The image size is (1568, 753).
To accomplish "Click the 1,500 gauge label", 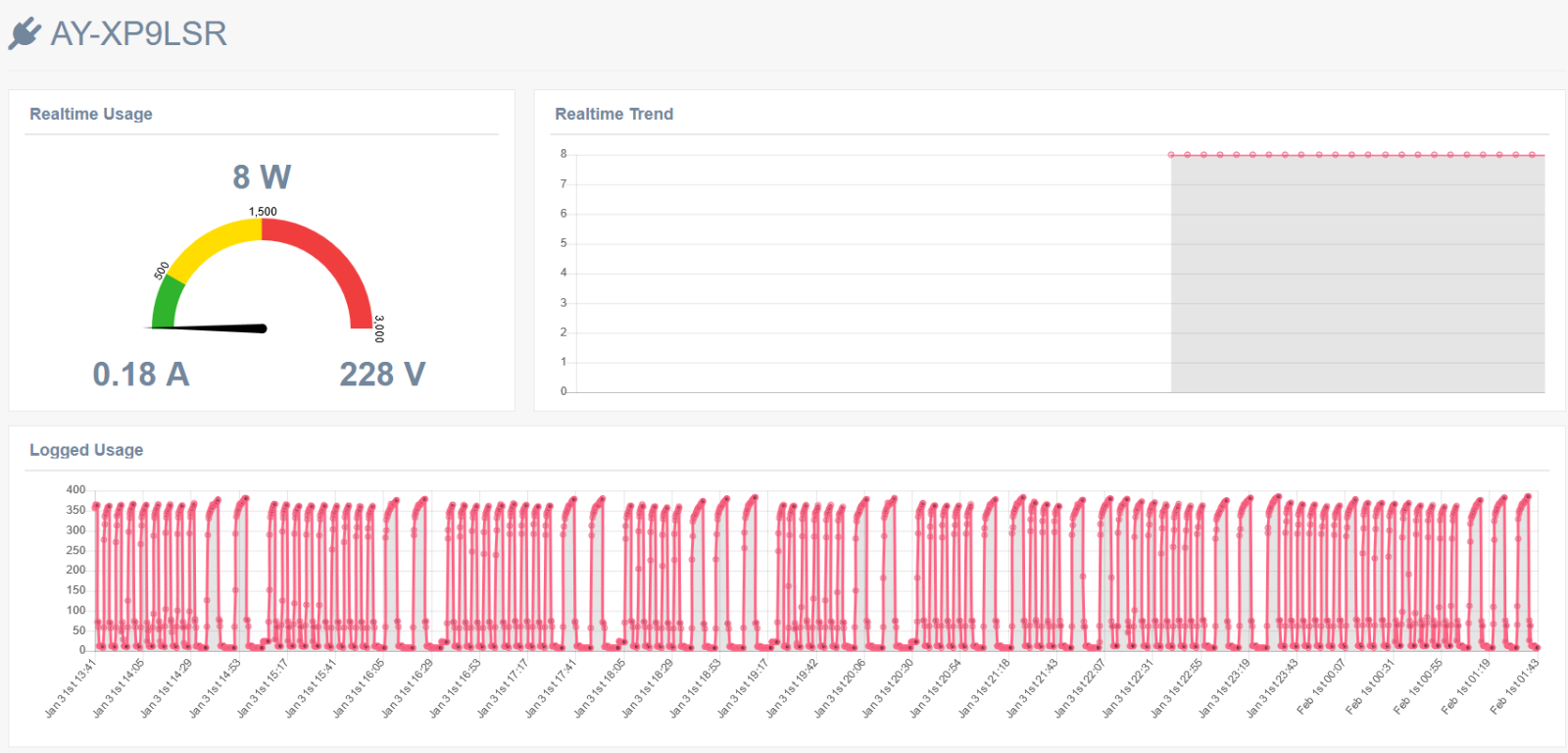I will coord(263,211).
